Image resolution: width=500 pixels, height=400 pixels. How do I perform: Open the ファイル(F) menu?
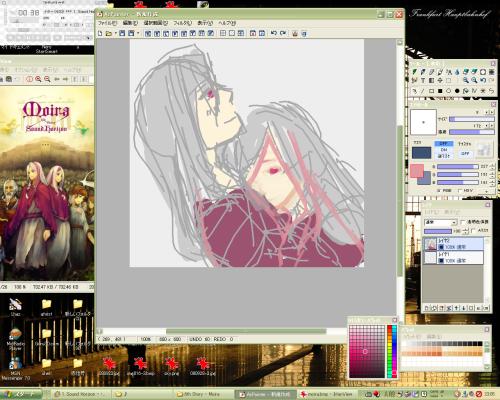pos(107,23)
